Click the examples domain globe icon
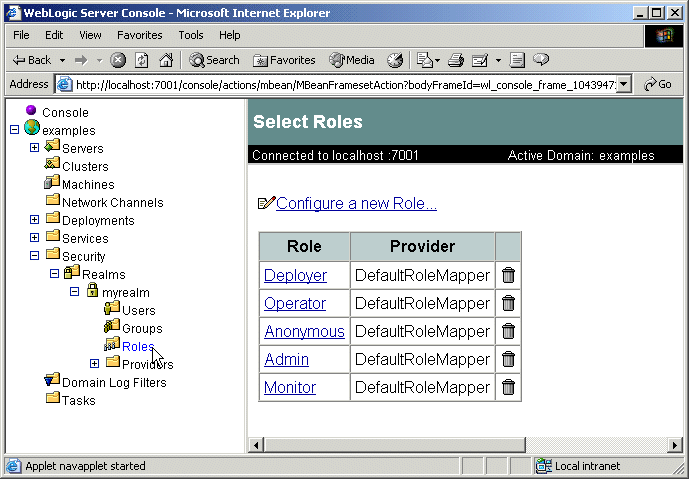 (32, 127)
